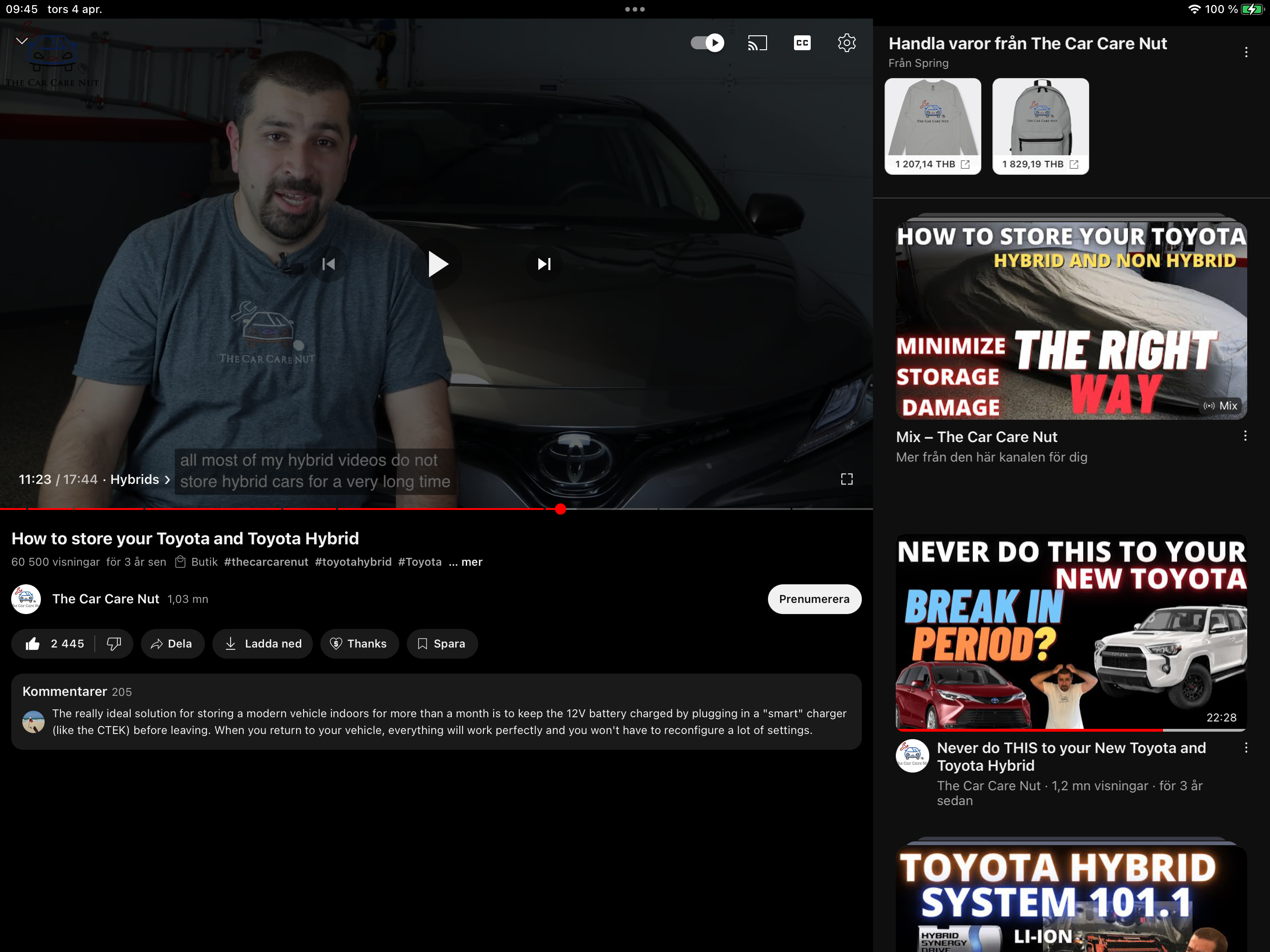
Task: Open options menu for Mix playlist
Action: tap(1245, 436)
